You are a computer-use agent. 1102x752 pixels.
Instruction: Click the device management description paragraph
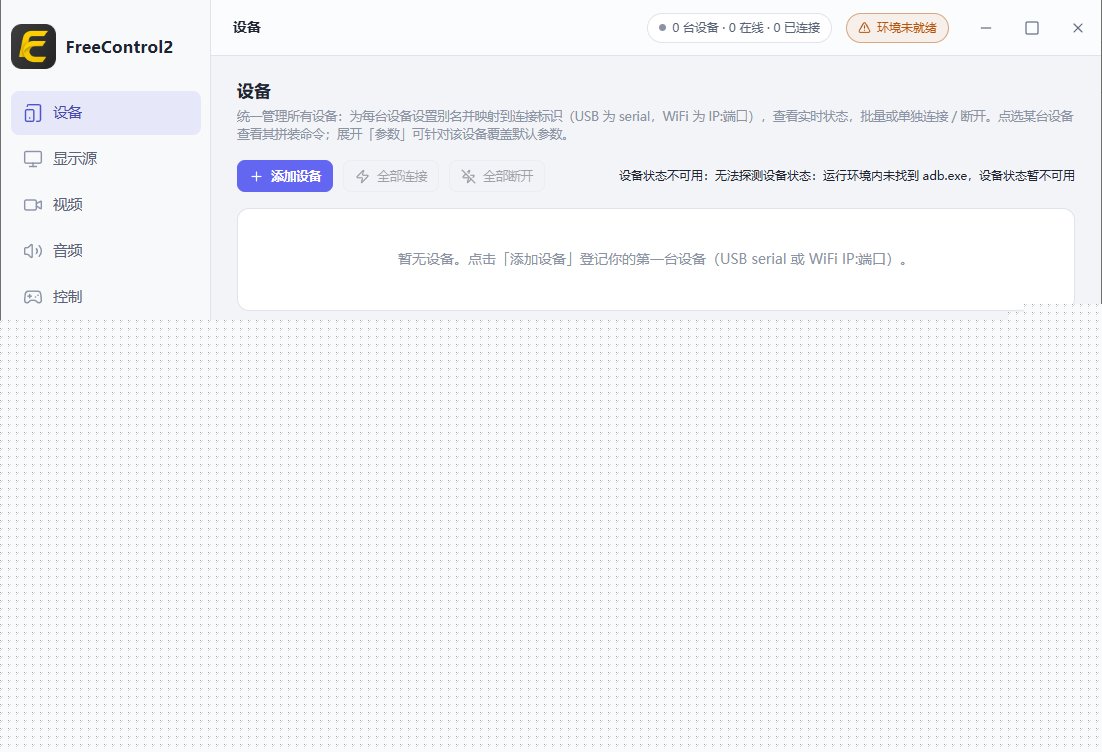(x=655, y=125)
